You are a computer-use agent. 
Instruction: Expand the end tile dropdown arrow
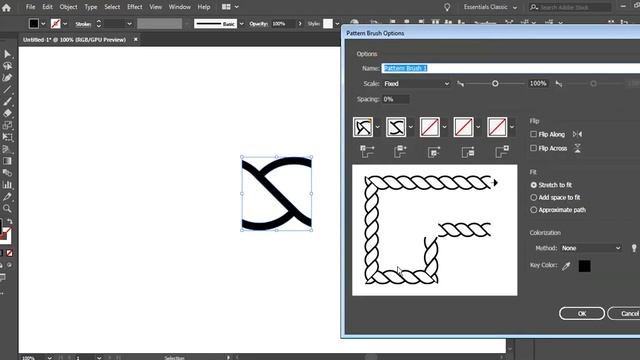pos(512,127)
